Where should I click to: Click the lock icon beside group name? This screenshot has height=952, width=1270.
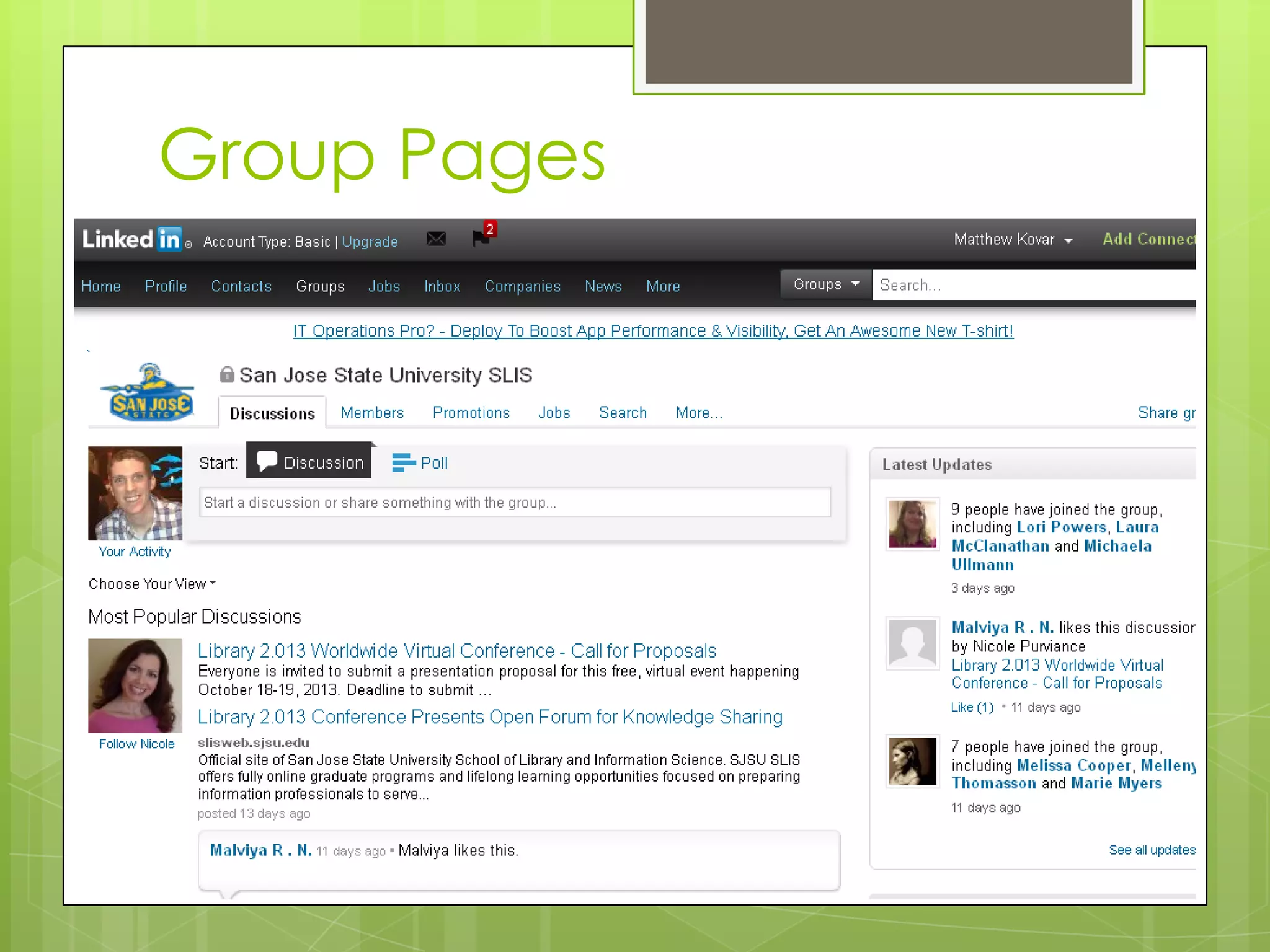pos(227,374)
